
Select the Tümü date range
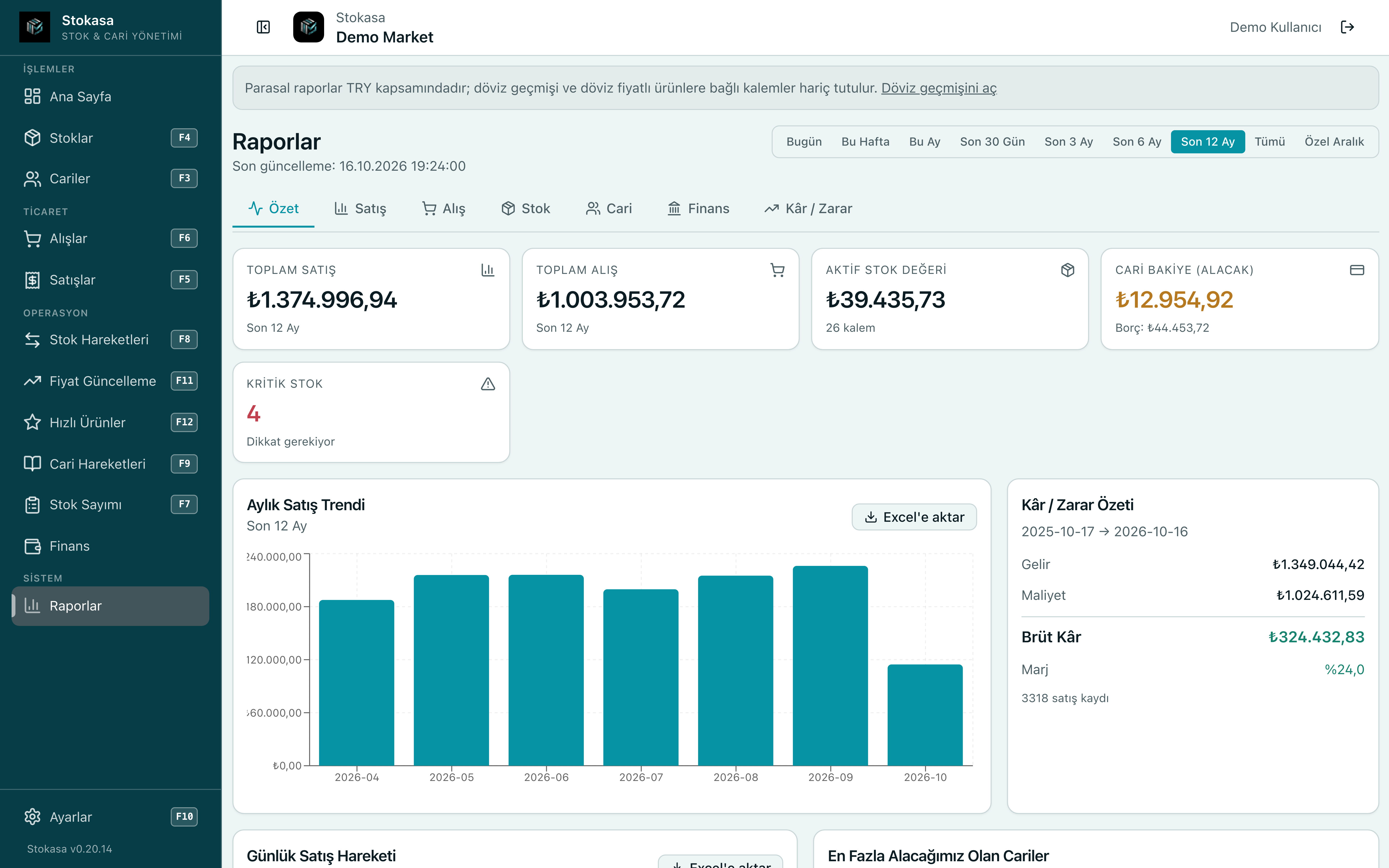click(x=1270, y=142)
